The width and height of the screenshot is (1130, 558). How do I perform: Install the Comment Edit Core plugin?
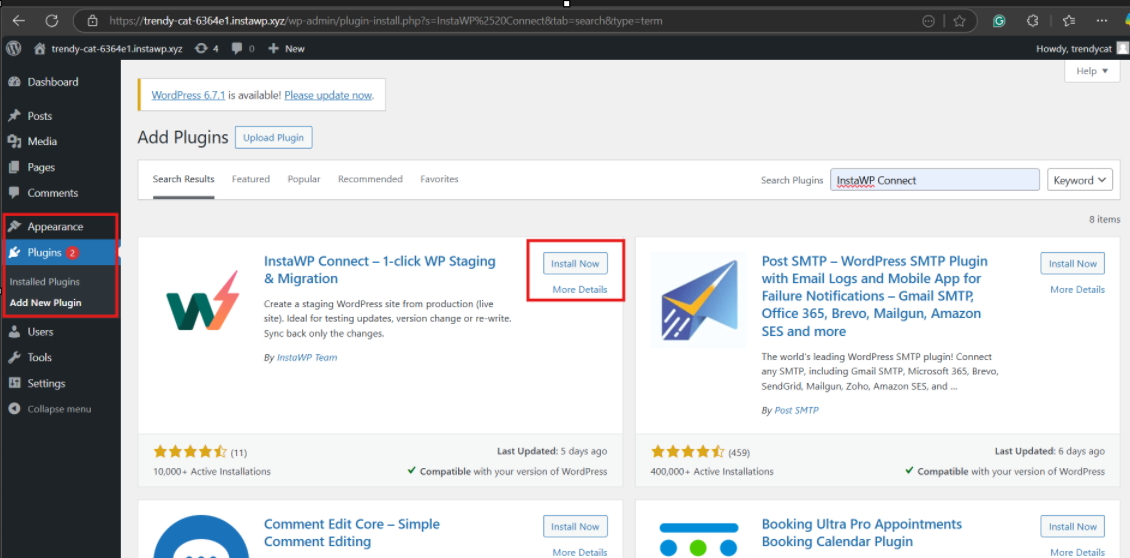pyautogui.click(x=575, y=527)
